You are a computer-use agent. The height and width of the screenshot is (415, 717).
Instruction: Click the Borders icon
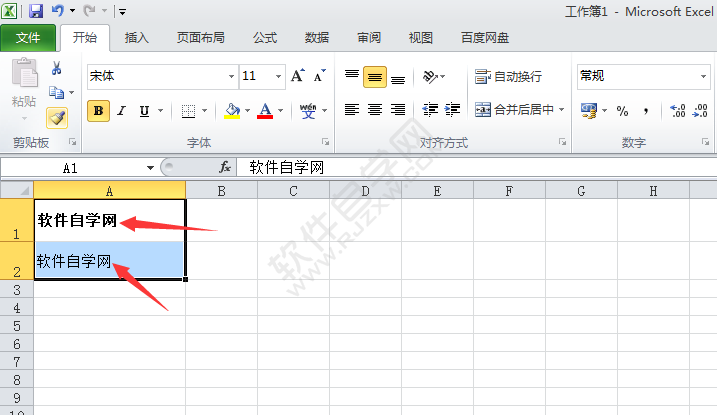pyautogui.click(x=188, y=111)
